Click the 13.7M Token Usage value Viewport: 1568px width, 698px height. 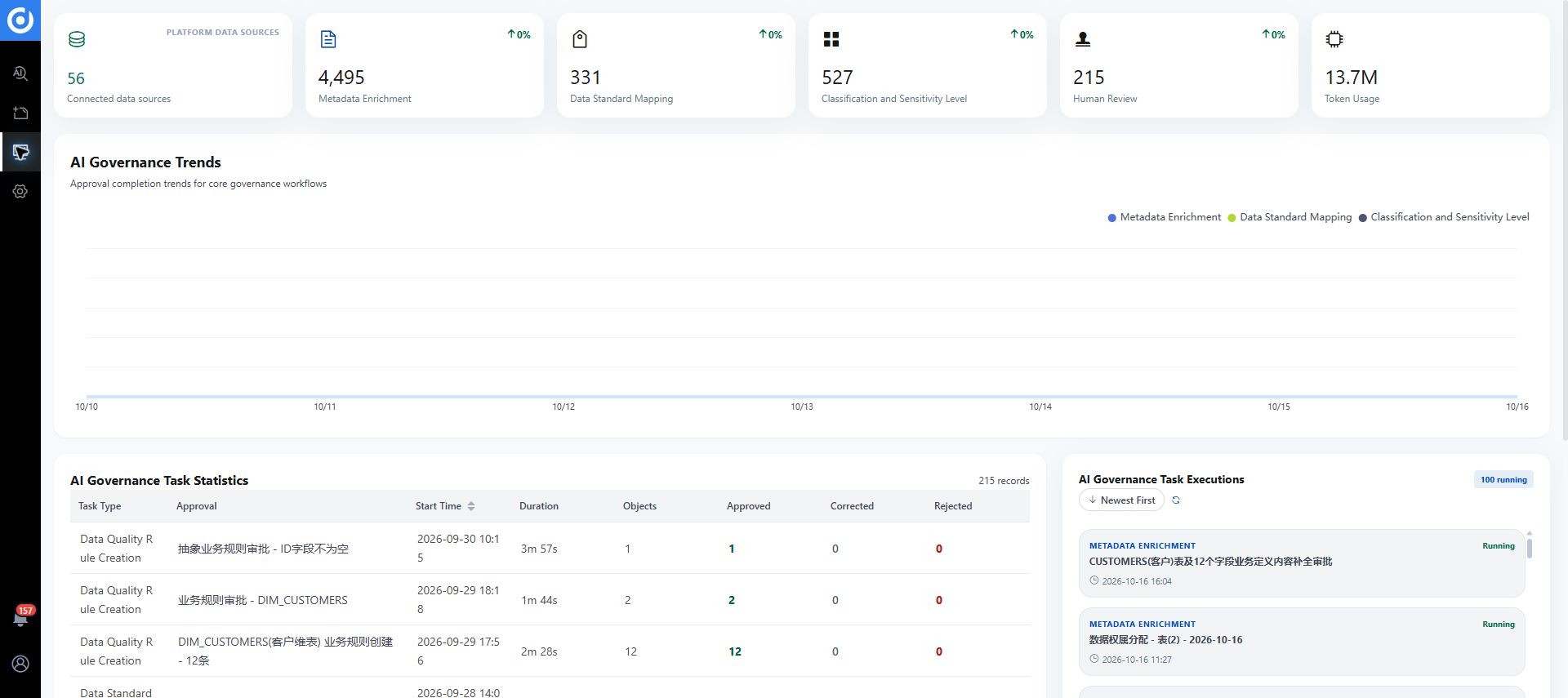click(1351, 78)
